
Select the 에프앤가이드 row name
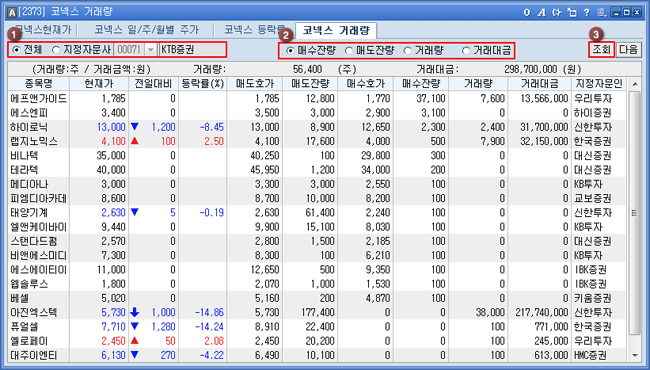coord(38,99)
